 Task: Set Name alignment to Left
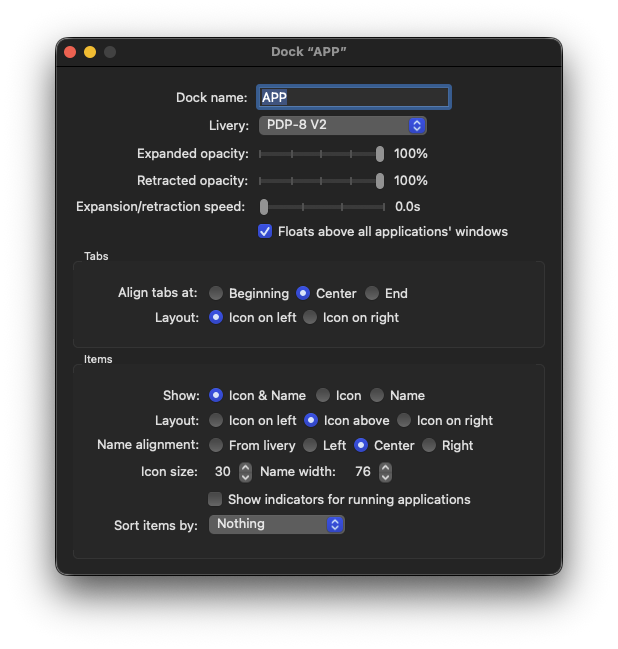[x=310, y=446]
